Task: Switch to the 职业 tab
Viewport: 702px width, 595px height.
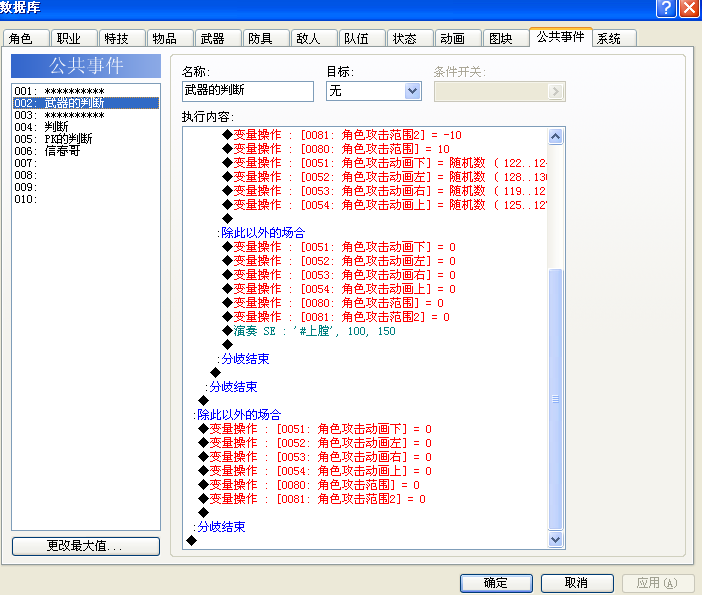Action: pyautogui.click(x=74, y=39)
